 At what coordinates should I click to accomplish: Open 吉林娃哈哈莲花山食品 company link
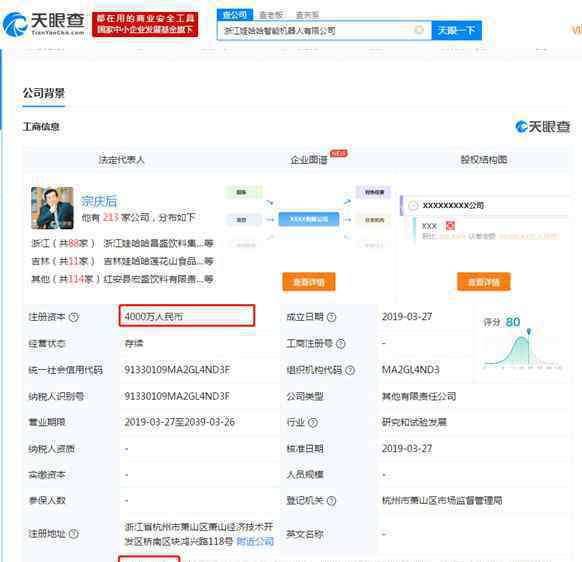158,261
